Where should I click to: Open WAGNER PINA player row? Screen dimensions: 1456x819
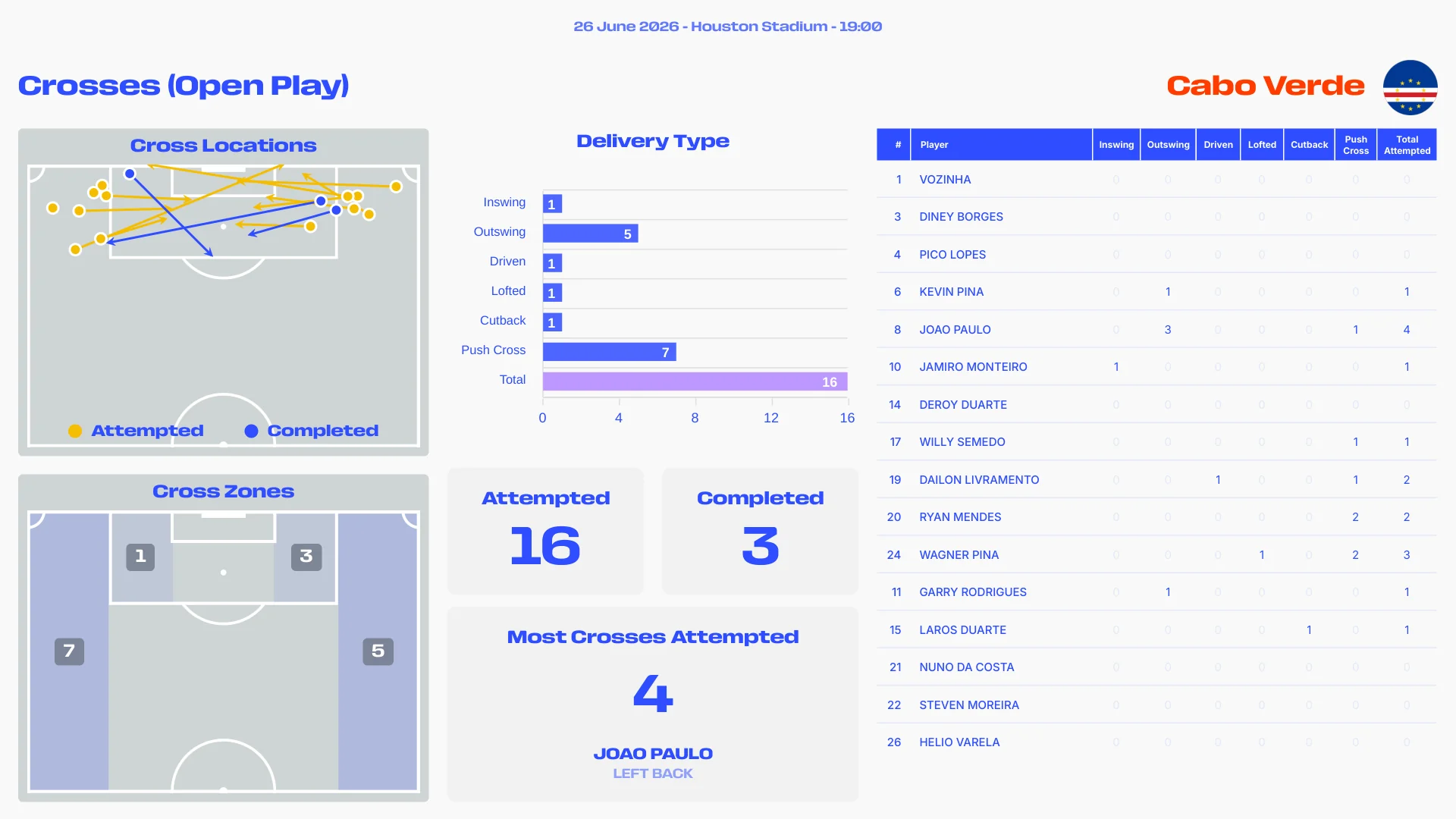tap(1156, 554)
